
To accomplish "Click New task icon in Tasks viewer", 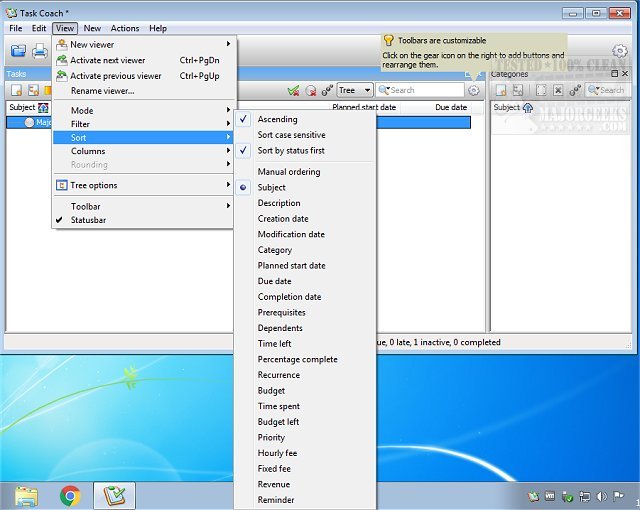I will pyautogui.click(x=16, y=90).
